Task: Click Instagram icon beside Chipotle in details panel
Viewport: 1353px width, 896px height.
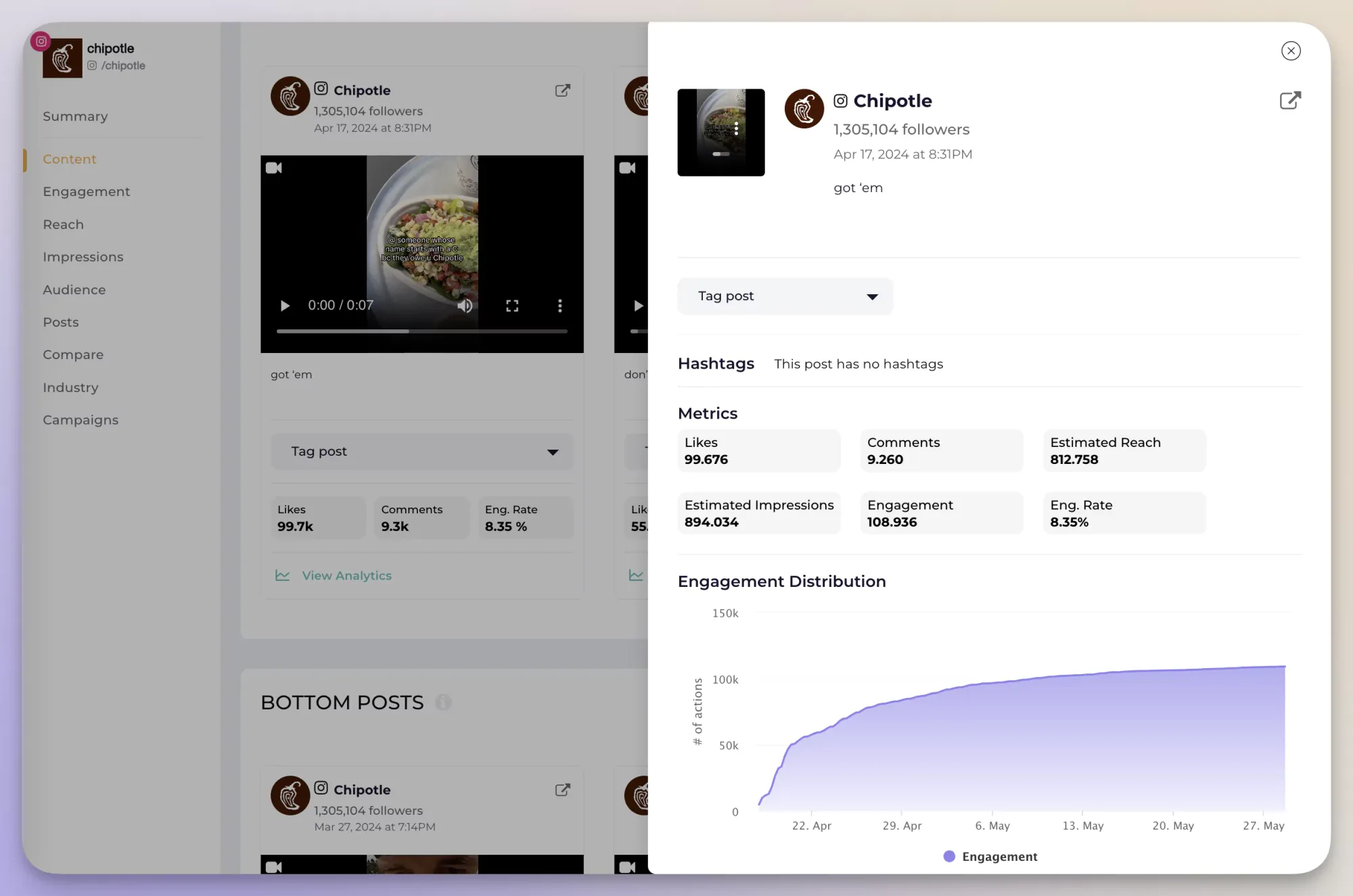Action: click(x=840, y=101)
